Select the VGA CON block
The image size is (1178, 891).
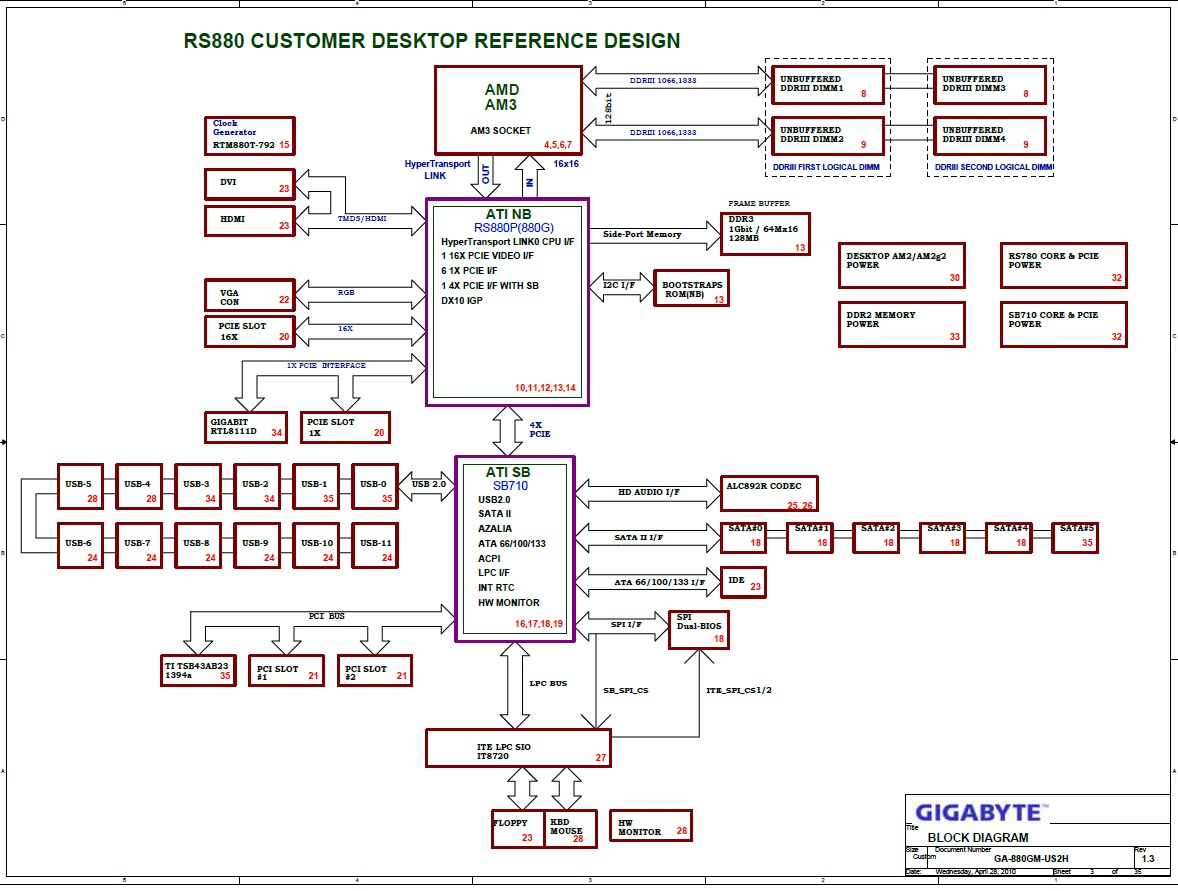249,294
